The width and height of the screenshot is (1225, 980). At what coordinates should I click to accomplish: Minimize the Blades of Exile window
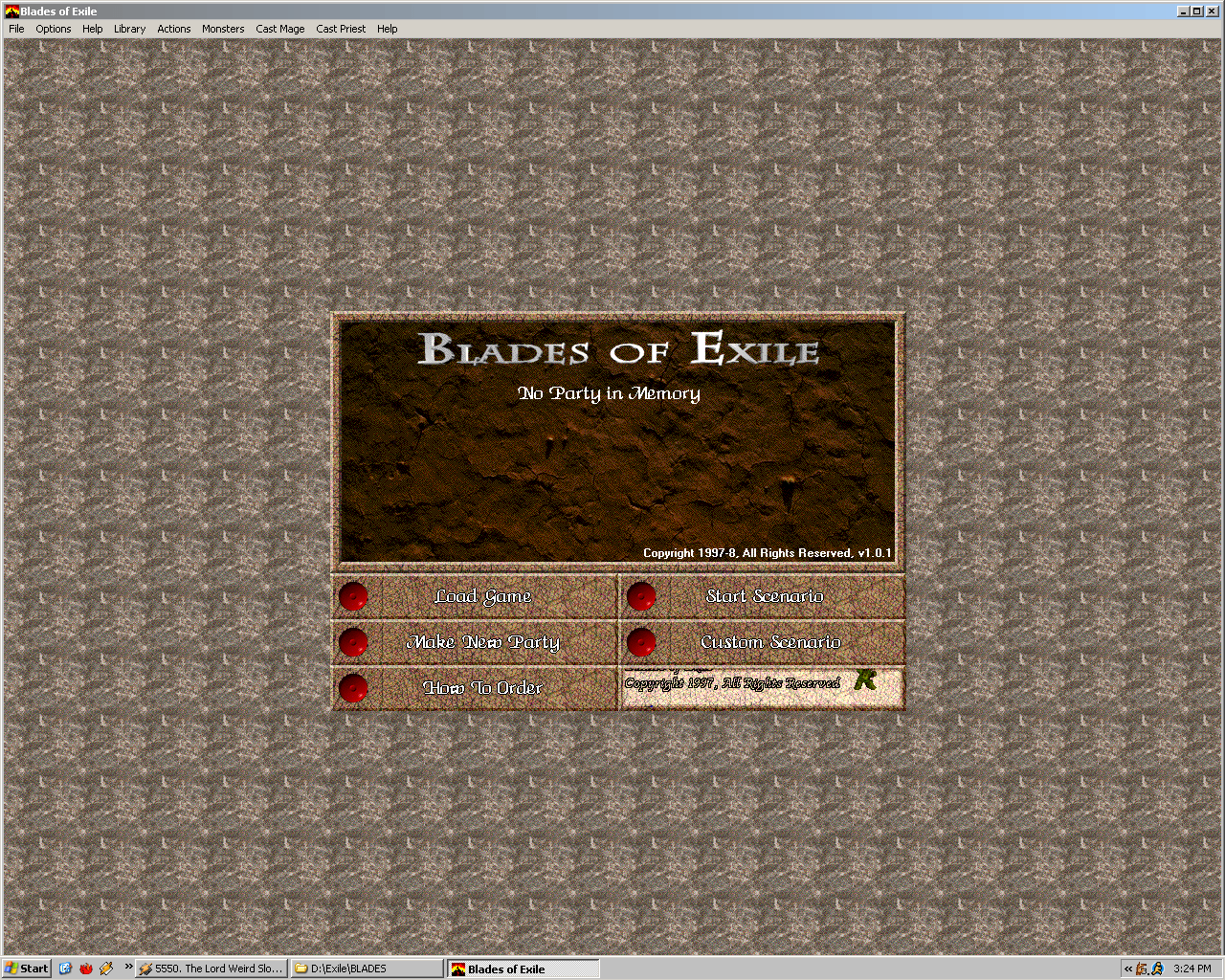coord(1184,11)
